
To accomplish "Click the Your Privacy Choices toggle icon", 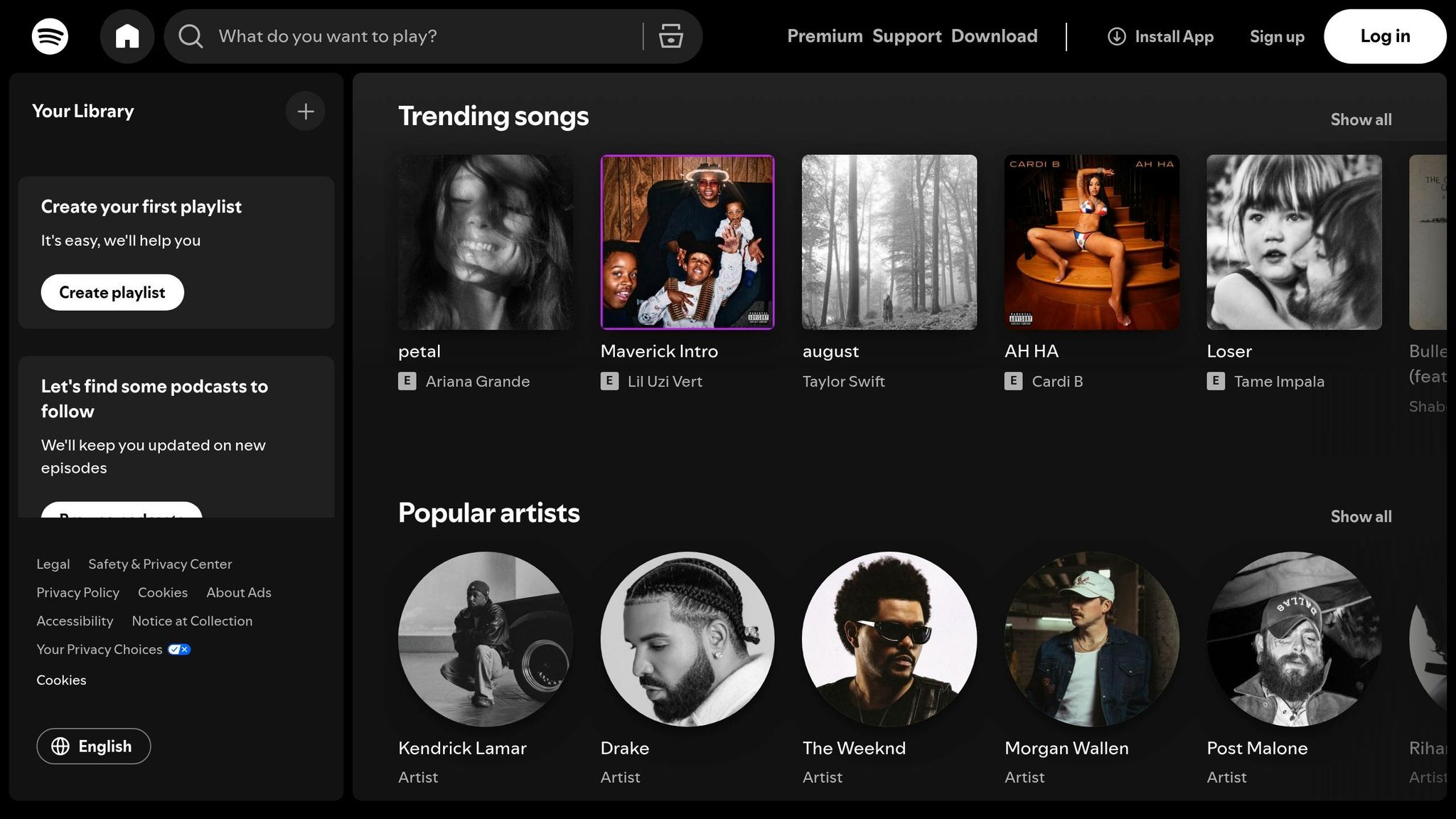I will [179, 649].
